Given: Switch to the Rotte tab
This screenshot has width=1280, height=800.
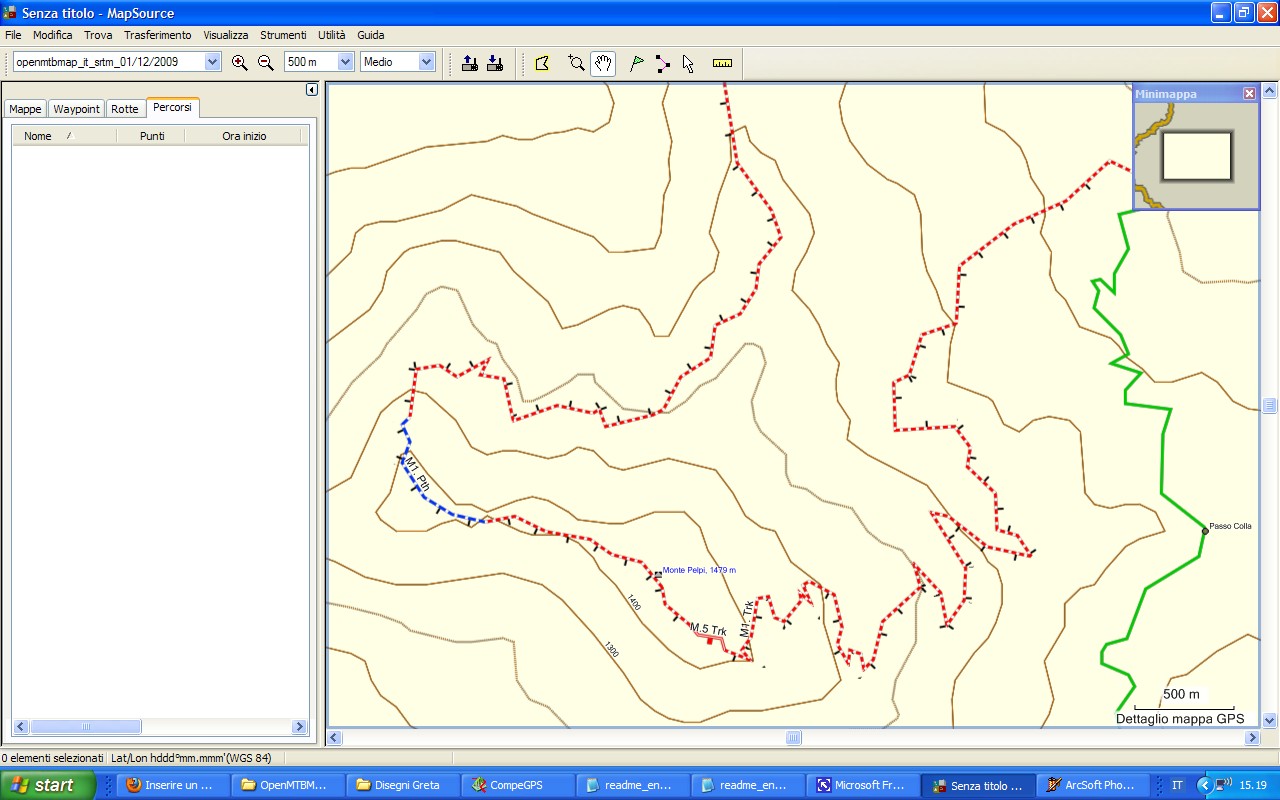Looking at the screenshot, I should (x=125, y=109).
